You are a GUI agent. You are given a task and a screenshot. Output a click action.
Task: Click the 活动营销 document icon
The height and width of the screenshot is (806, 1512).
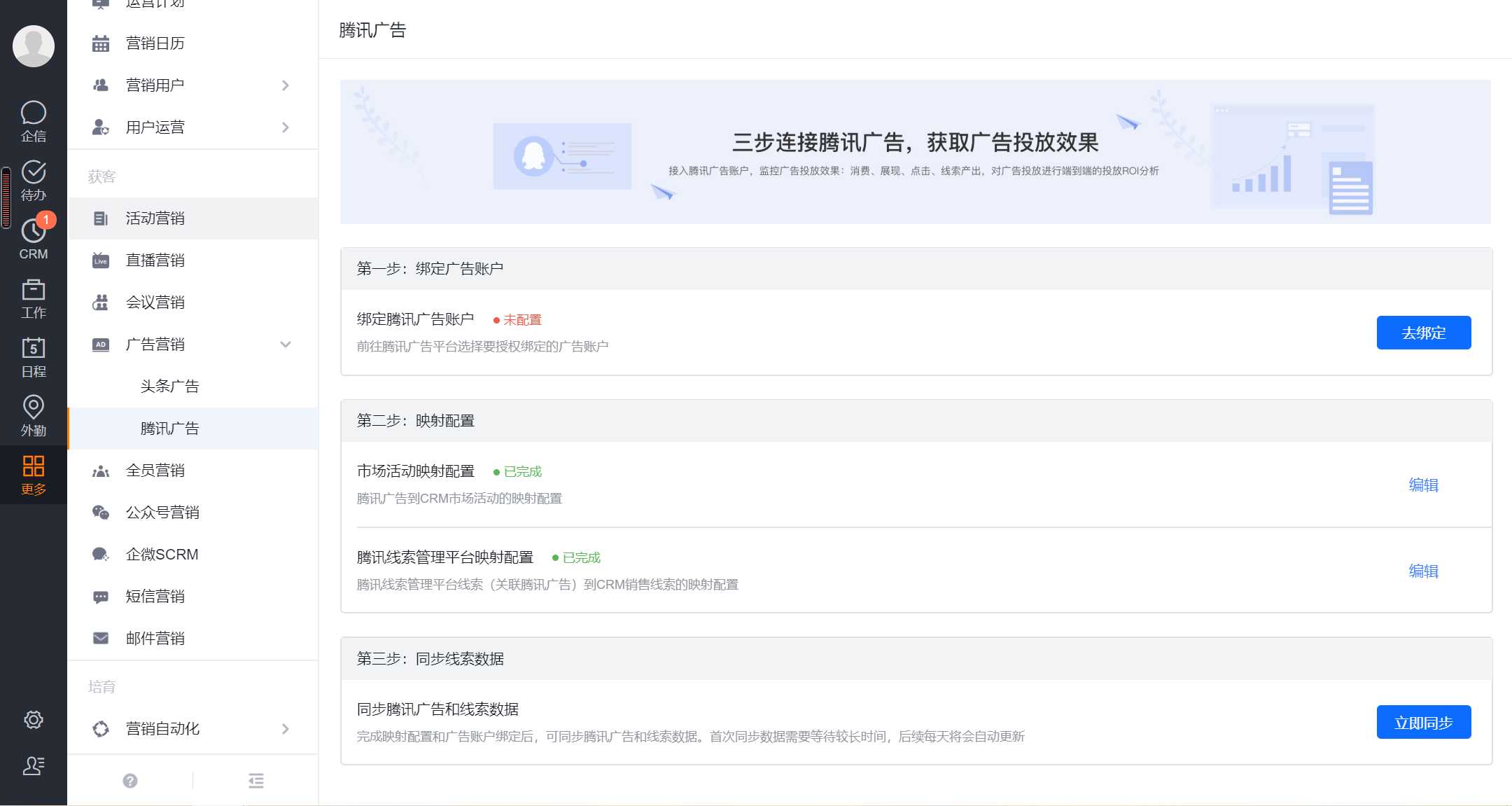(x=101, y=218)
